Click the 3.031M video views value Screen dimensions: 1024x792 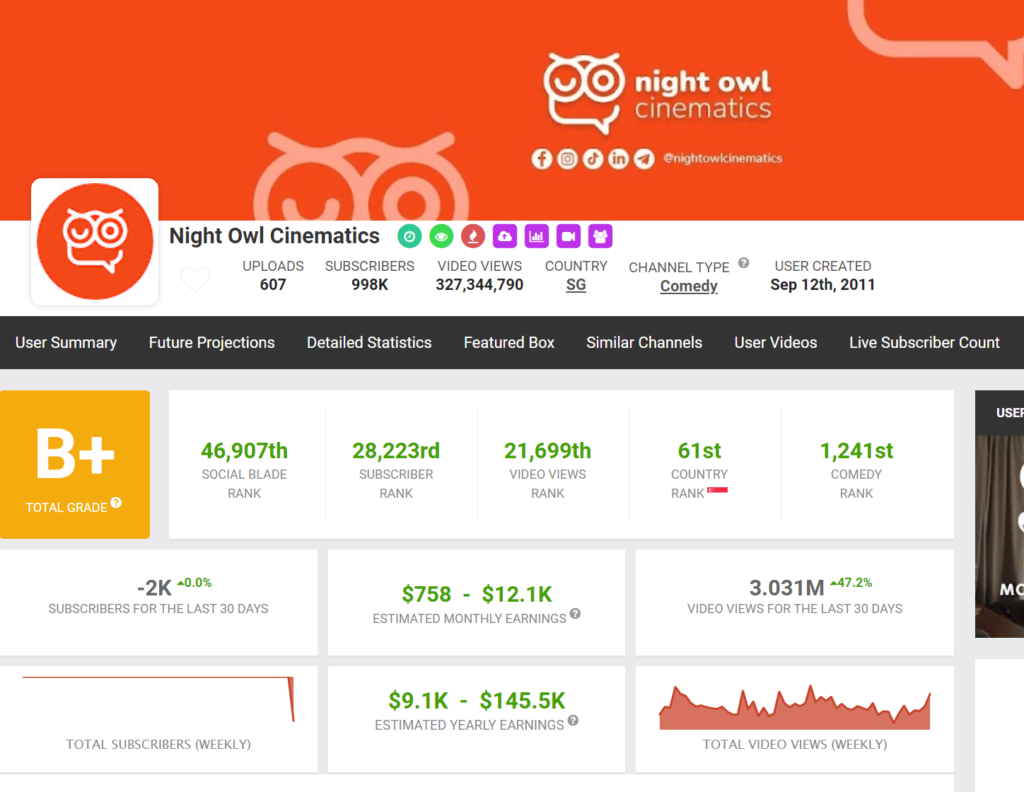click(x=786, y=588)
